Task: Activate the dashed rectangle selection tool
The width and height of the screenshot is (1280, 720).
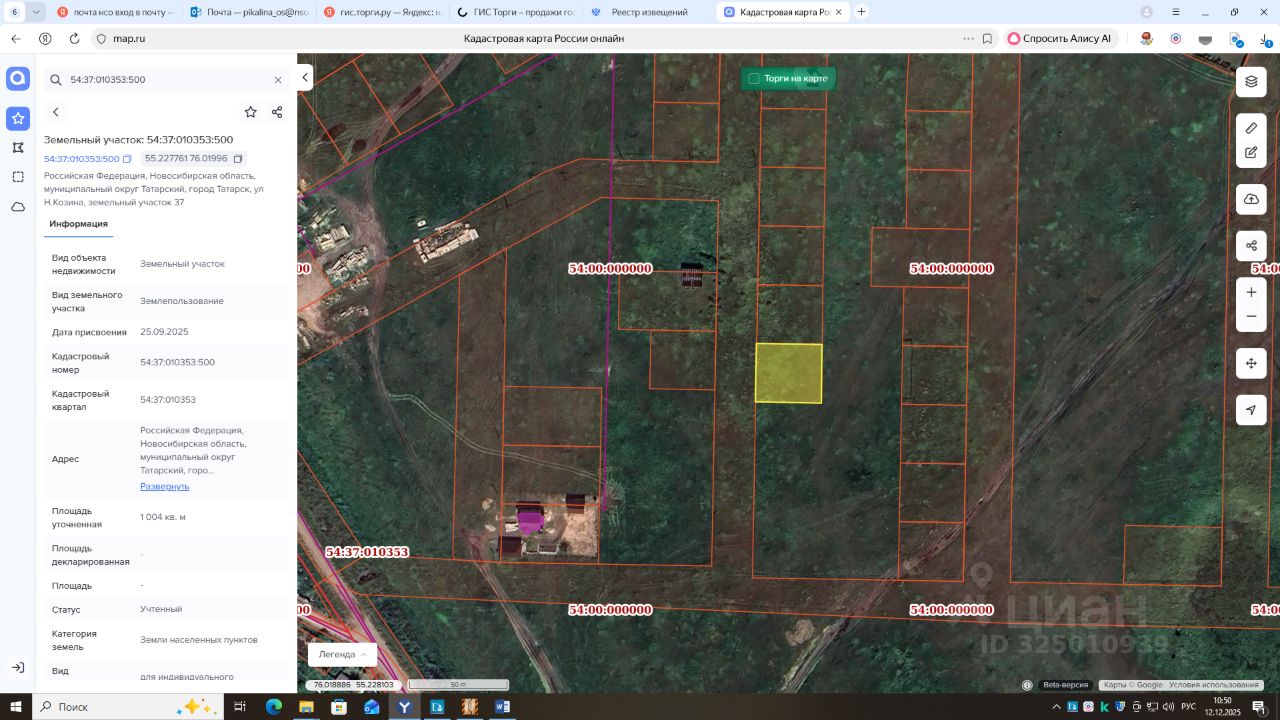Action: tap(18, 177)
